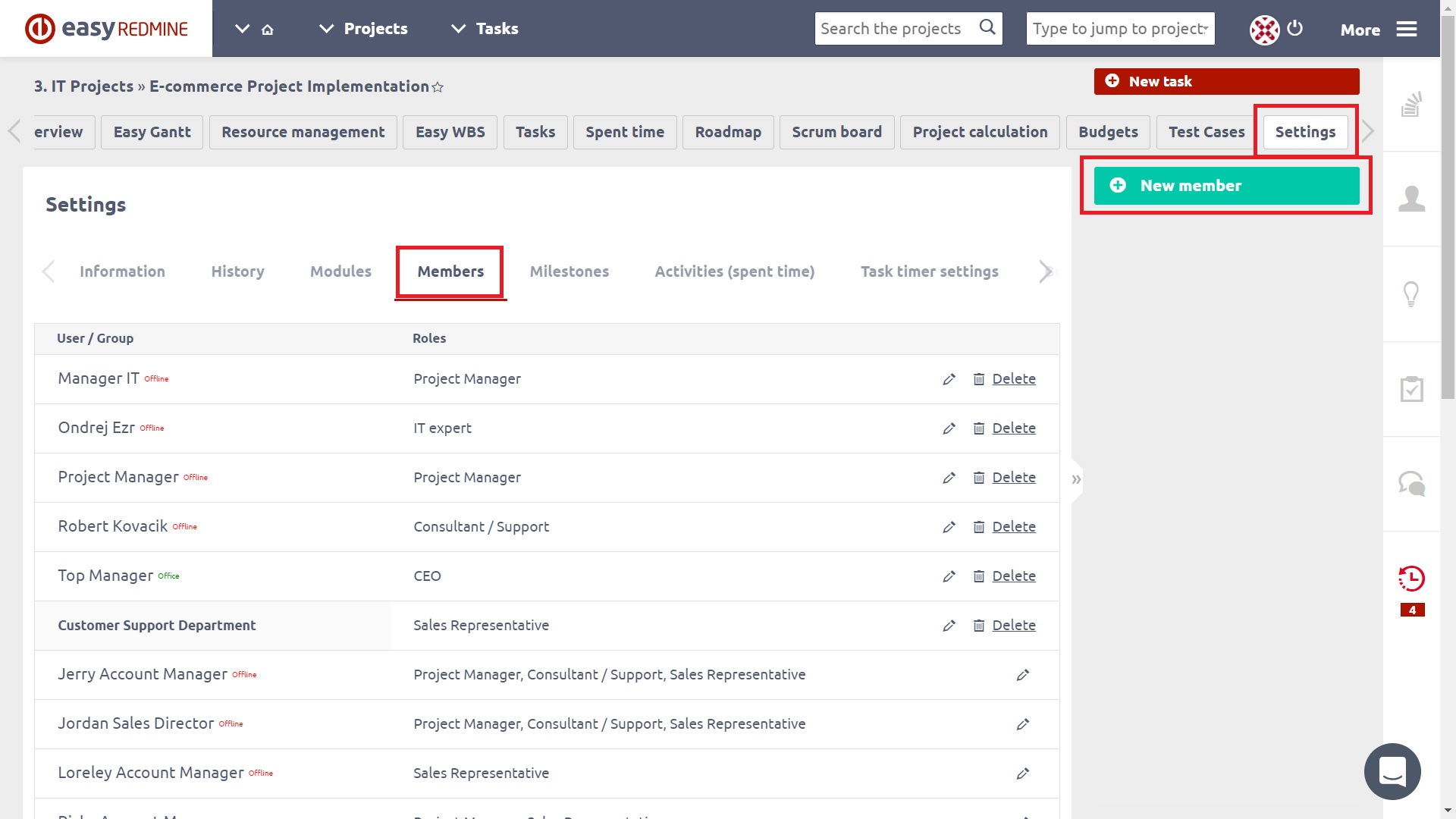Click the New member button
Viewport: 1456px width, 819px height.
click(x=1225, y=185)
